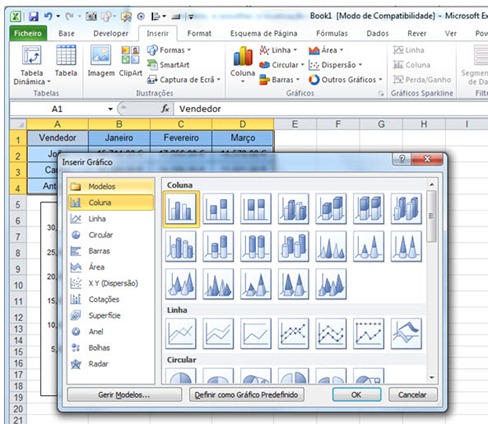Select Coluna in the chart type list
The width and height of the screenshot is (488, 424).
(111, 202)
